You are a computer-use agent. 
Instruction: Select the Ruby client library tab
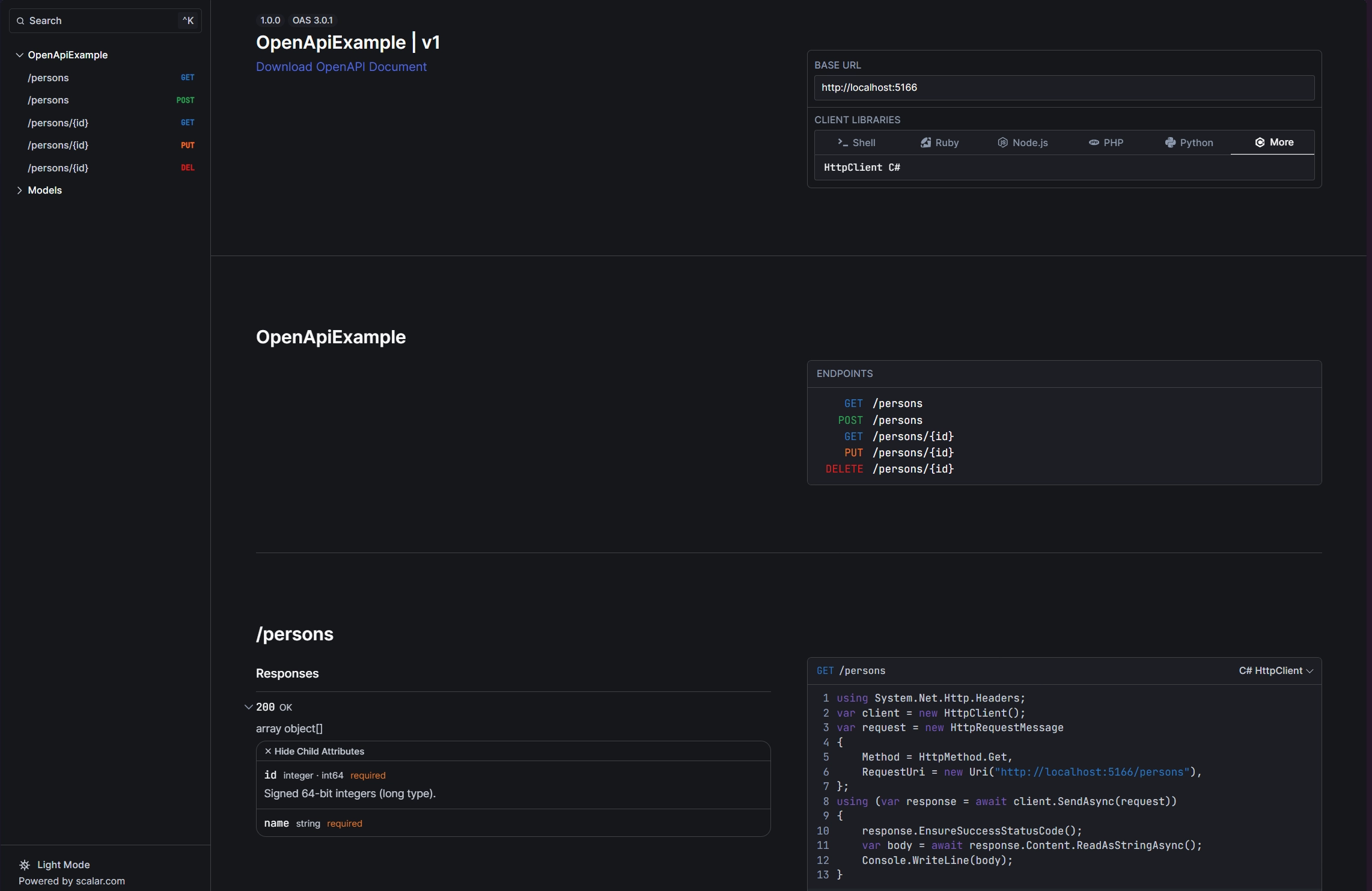(x=939, y=142)
